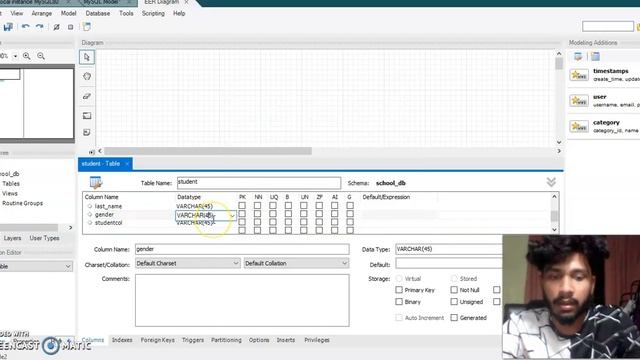Toggle the grid icon in the main toolbar
The width and height of the screenshot is (640, 360).
(56, 27)
